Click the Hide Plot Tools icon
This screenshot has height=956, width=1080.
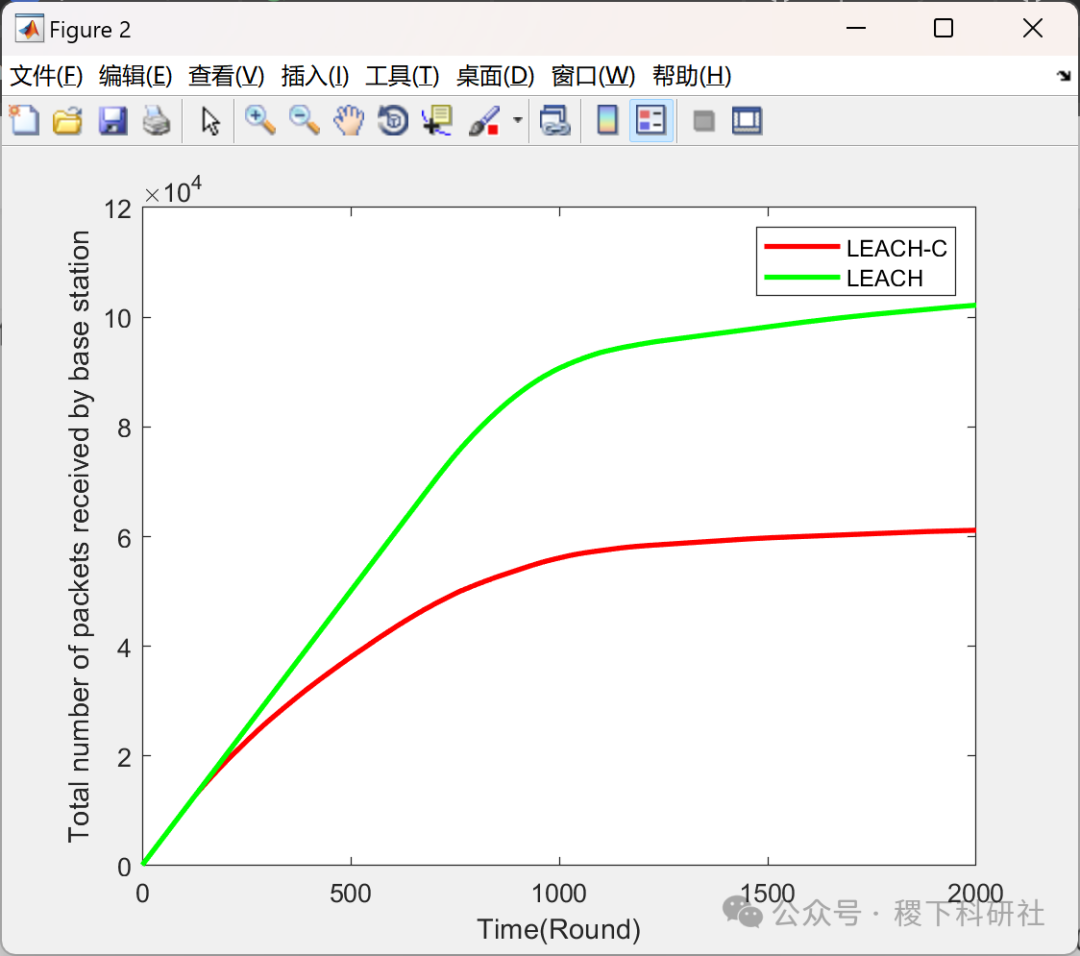(x=703, y=121)
